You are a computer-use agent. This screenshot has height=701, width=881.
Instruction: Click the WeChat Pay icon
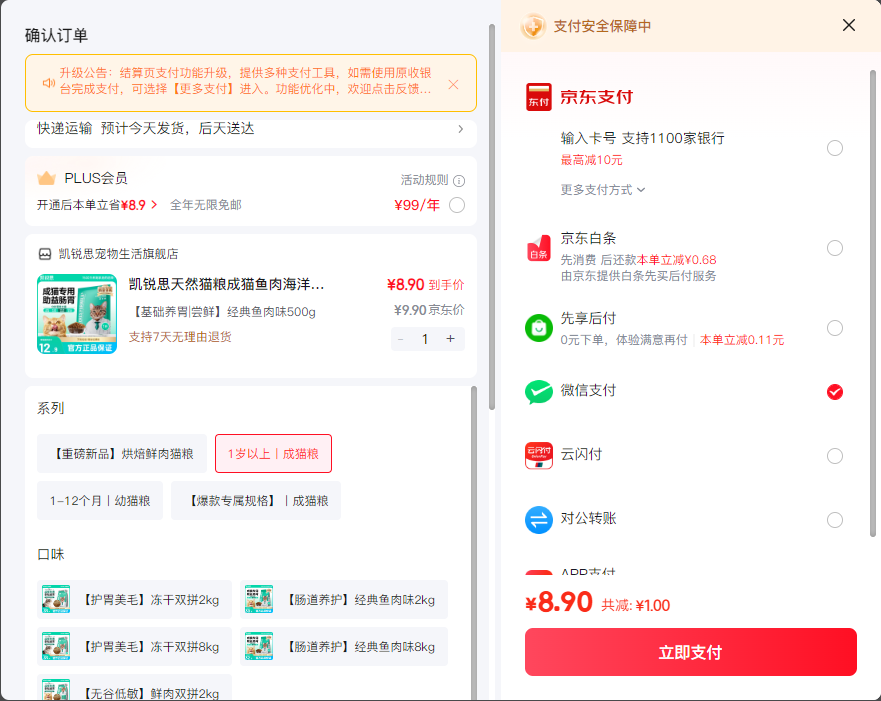click(x=538, y=392)
